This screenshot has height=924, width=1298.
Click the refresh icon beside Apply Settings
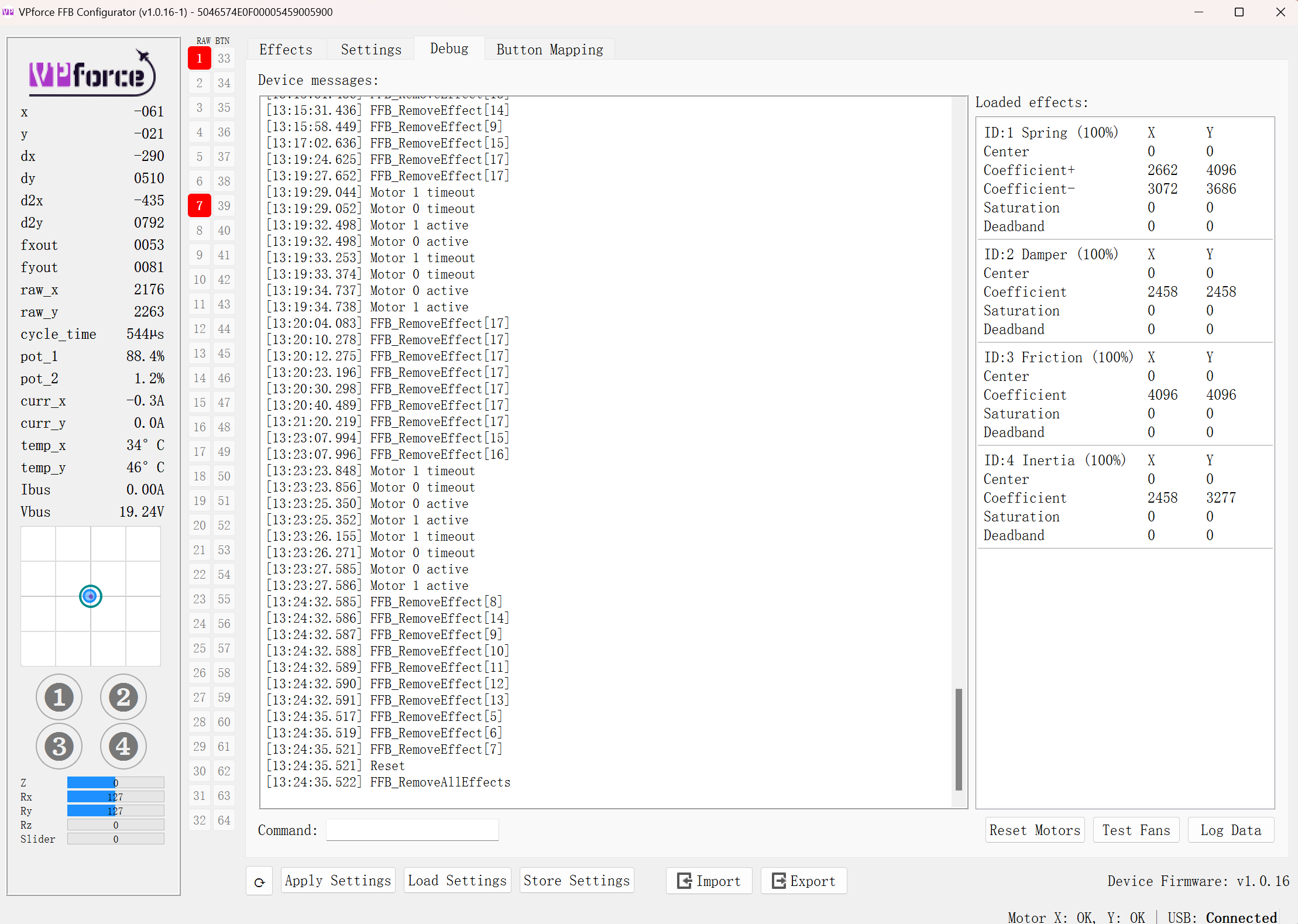[x=259, y=881]
